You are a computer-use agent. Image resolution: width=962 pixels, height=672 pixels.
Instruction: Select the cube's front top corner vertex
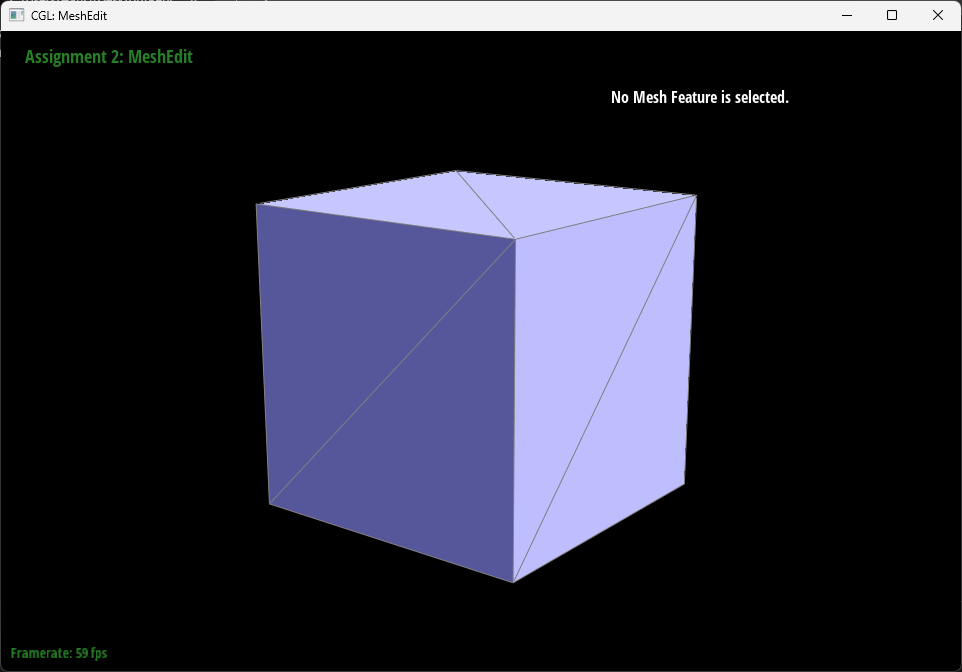click(515, 239)
